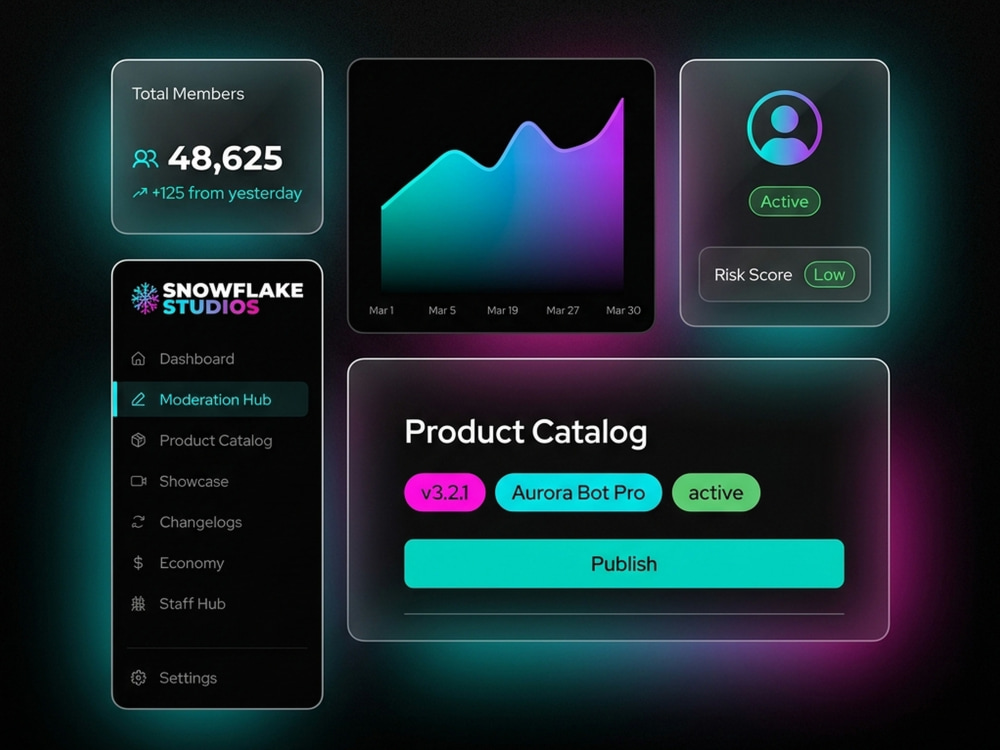Click the 48,625 member count
The image size is (1000, 750).
pyautogui.click(x=225, y=158)
